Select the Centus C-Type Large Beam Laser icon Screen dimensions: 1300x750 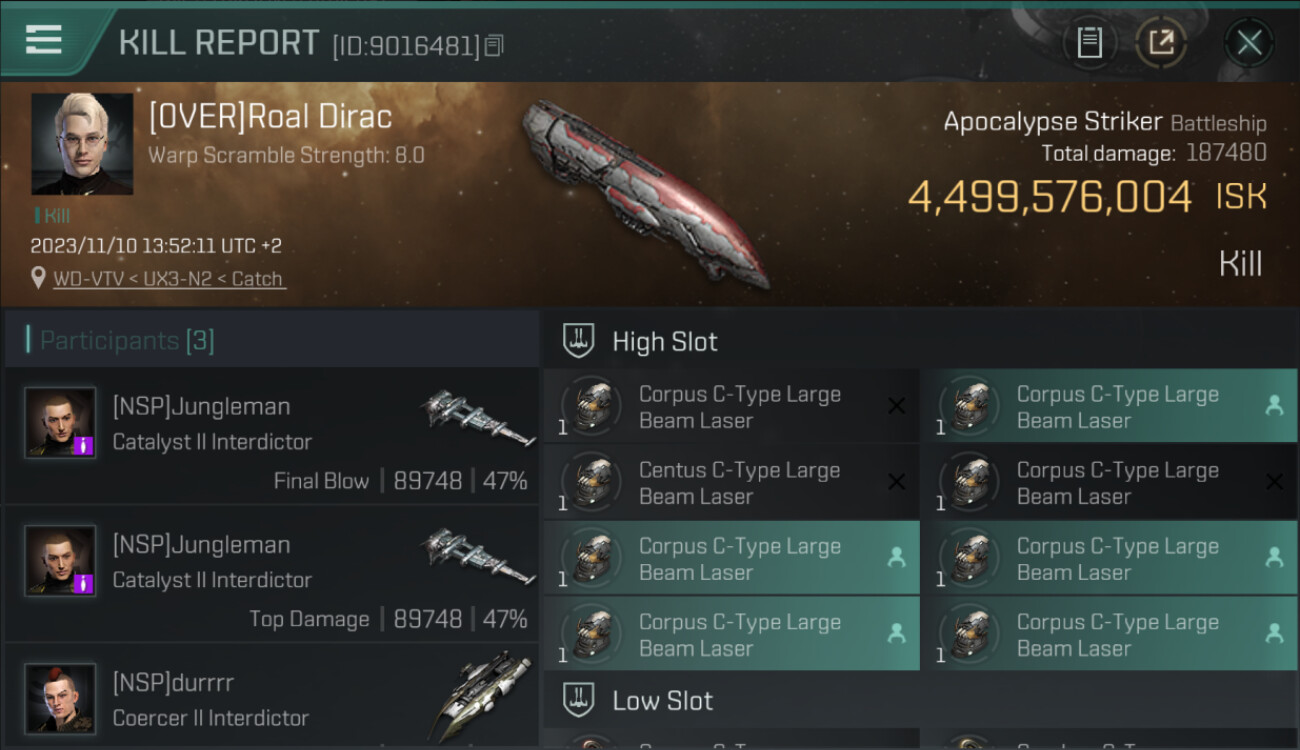(592, 483)
